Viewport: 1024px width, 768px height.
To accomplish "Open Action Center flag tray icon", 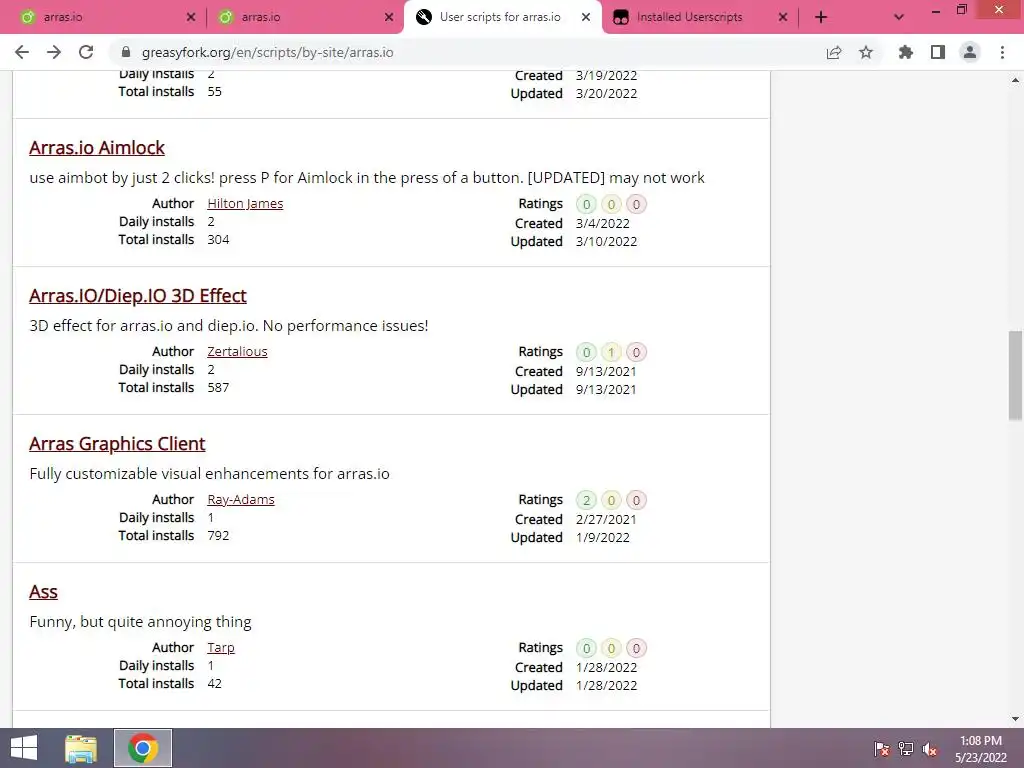I will click(882, 749).
